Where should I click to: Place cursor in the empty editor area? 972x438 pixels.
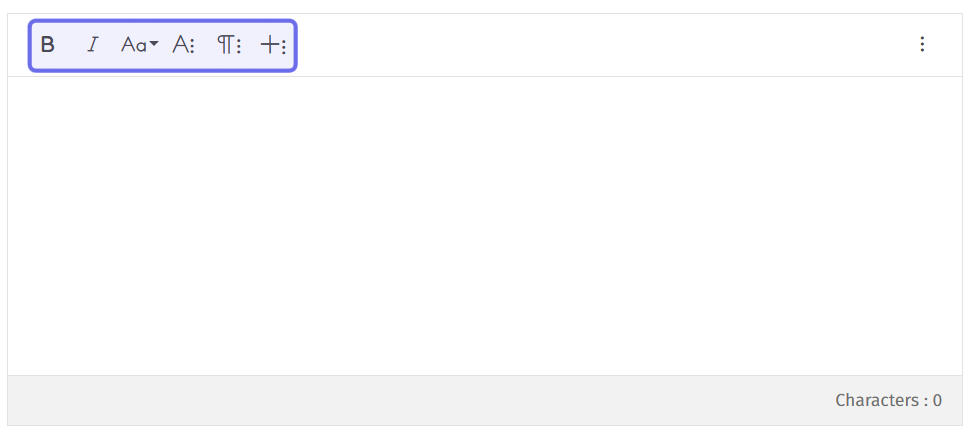[485, 226]
